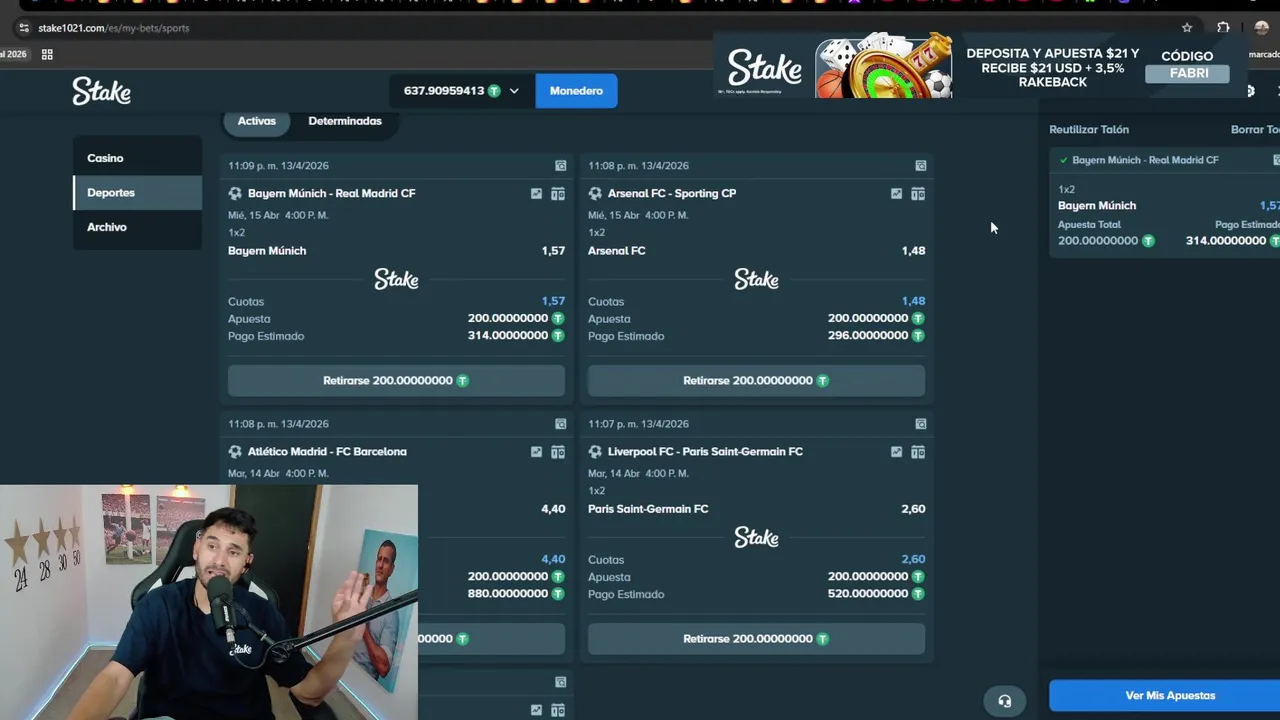Viewport: 1280px width, 720px height.
Task: Click Borrar Todo in the bet slip
Action: point(1255,130)
